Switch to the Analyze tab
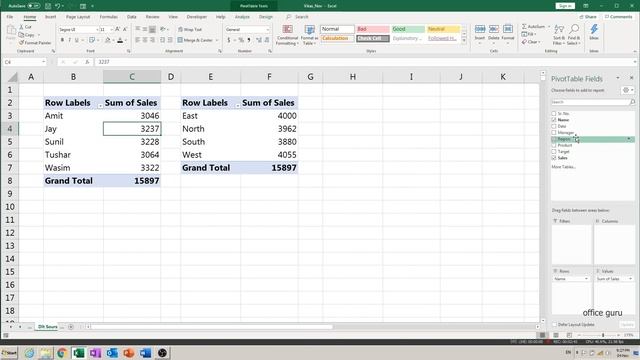The height and width of the screenshot is (360, 640). point(242,17)
